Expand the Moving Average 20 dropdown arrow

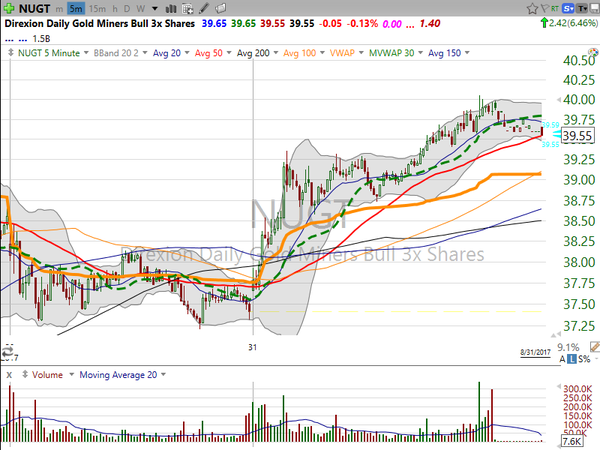pyautogui.click(x=163, y=374)
